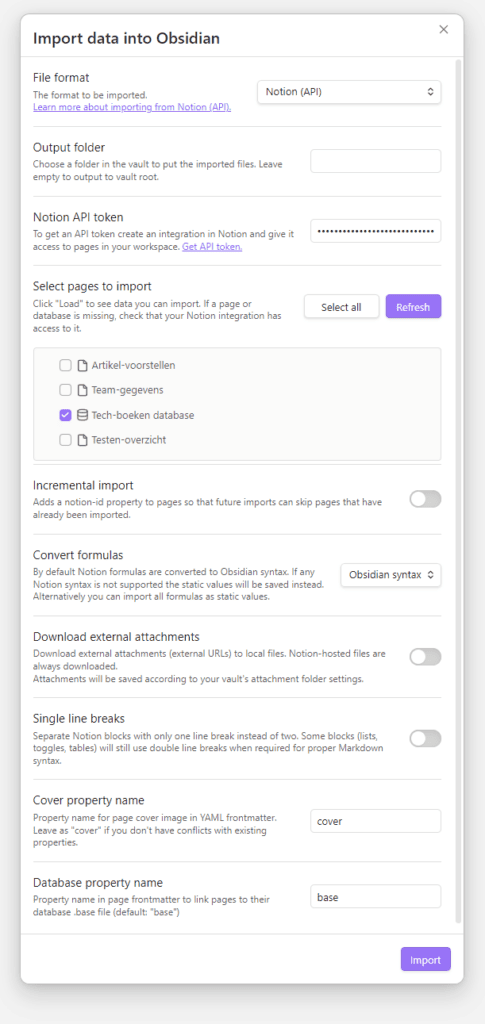Open the File format dropdown
485x1024 pixels.
coord(349,92)
